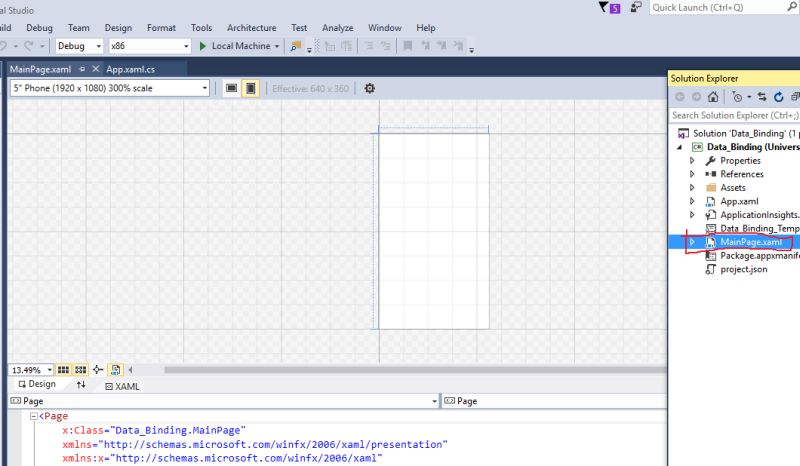Image resolution: width=800 pixels, height=466 pixels.
Task: Swap Design and XAML panes
Action: point(81,385)
